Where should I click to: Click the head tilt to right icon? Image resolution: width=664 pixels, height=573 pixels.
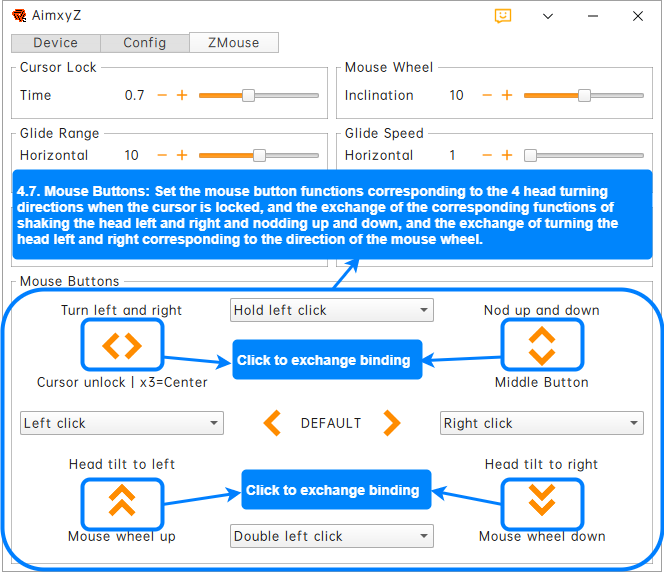[x=541, y=499]
